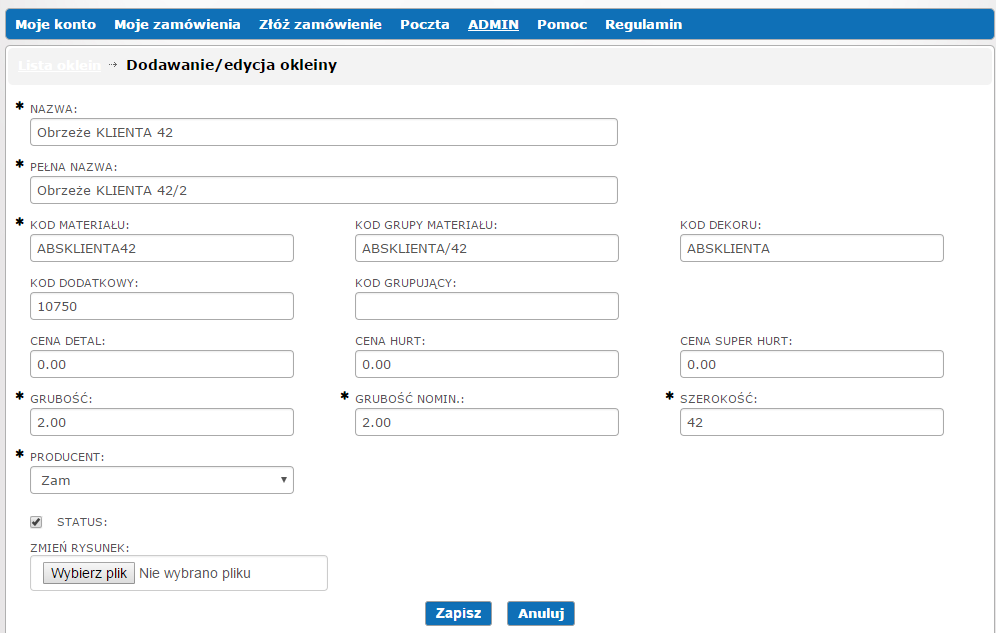Open Pomoc in the top bar
This screenshot has width=996, height=633.
coord(562,24)
